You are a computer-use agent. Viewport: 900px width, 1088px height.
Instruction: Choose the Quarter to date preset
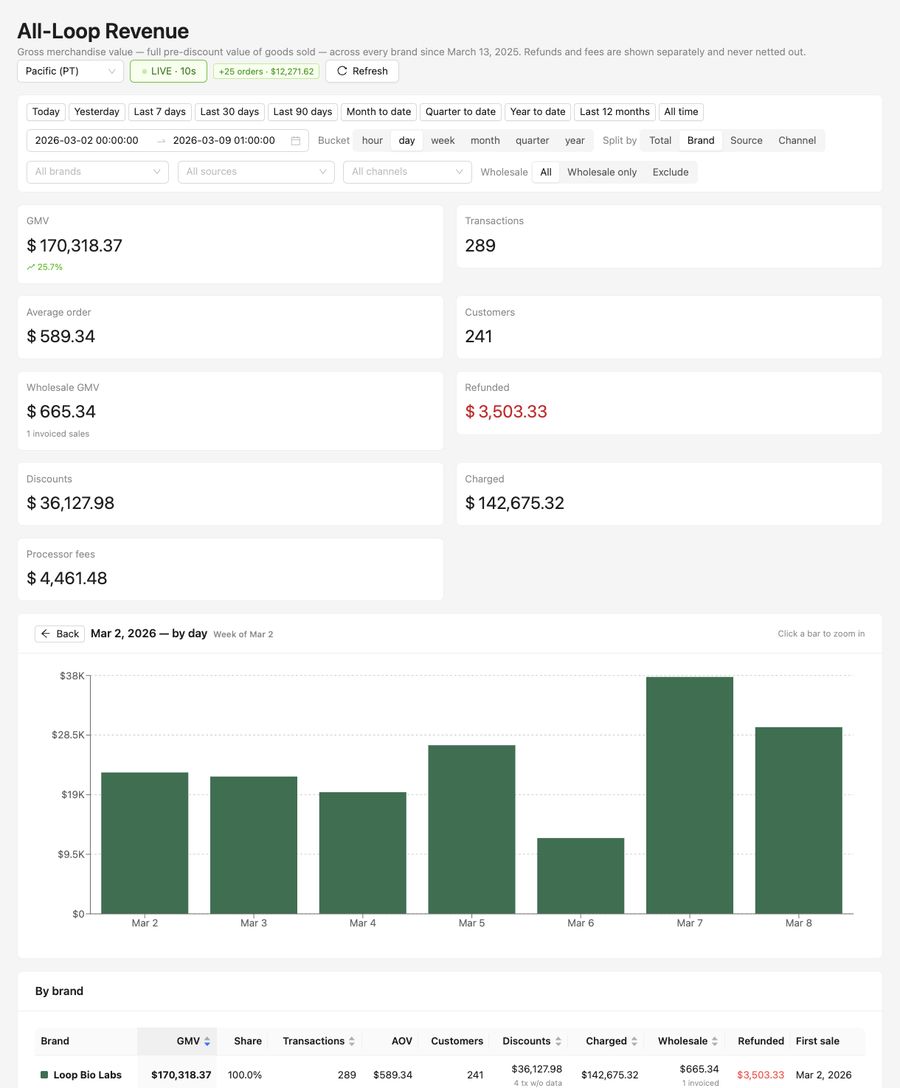[461, 112]
